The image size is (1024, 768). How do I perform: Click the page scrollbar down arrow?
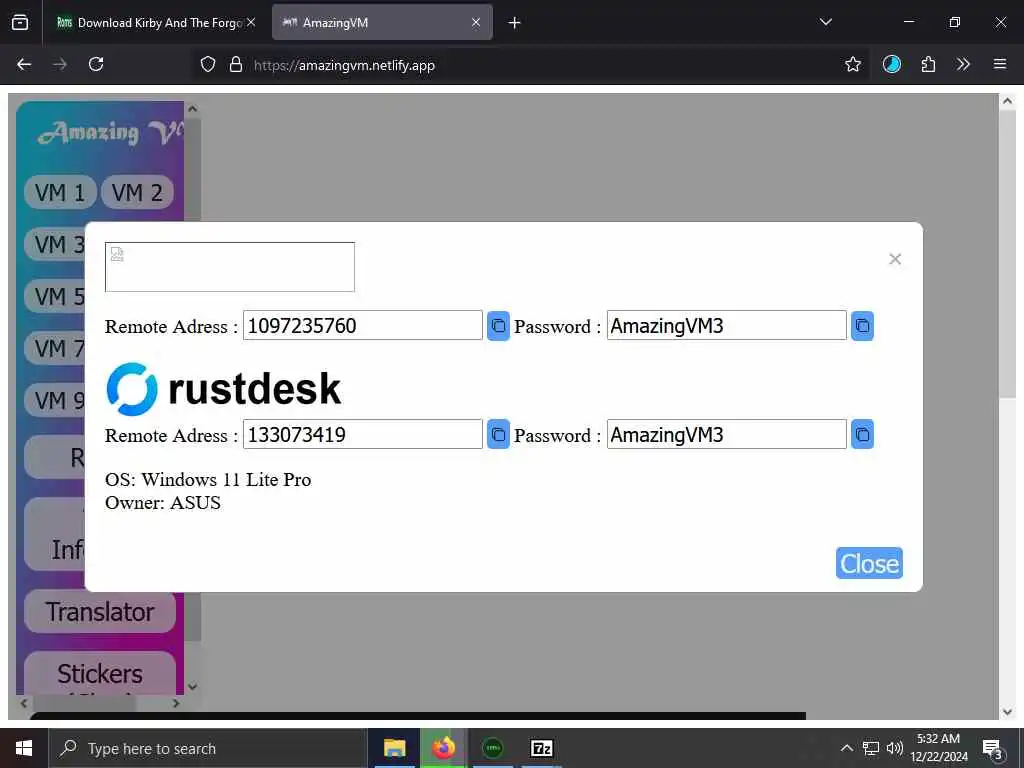1006,712
